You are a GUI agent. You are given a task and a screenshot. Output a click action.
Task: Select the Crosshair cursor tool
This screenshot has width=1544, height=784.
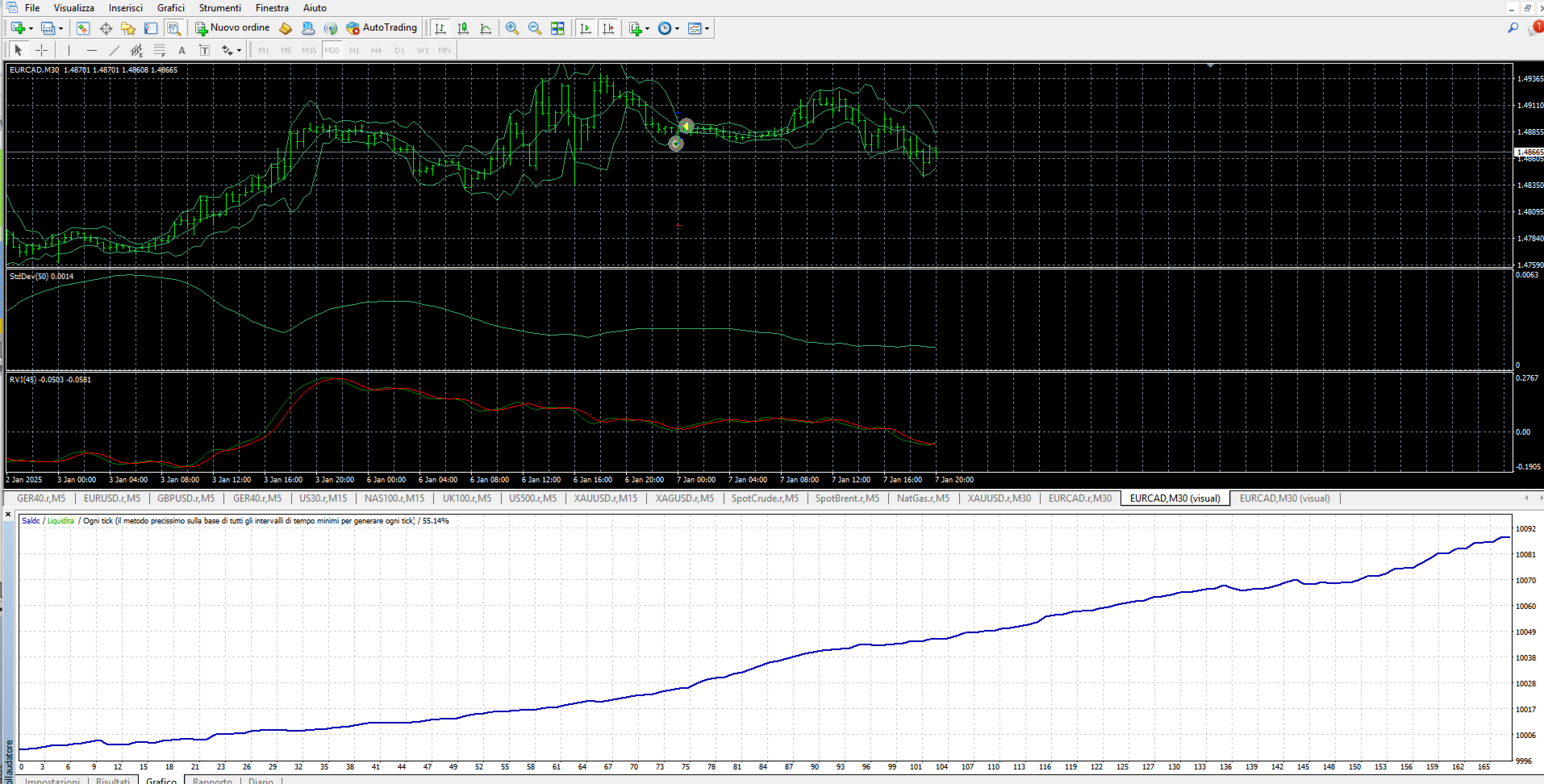pos(41,50)
